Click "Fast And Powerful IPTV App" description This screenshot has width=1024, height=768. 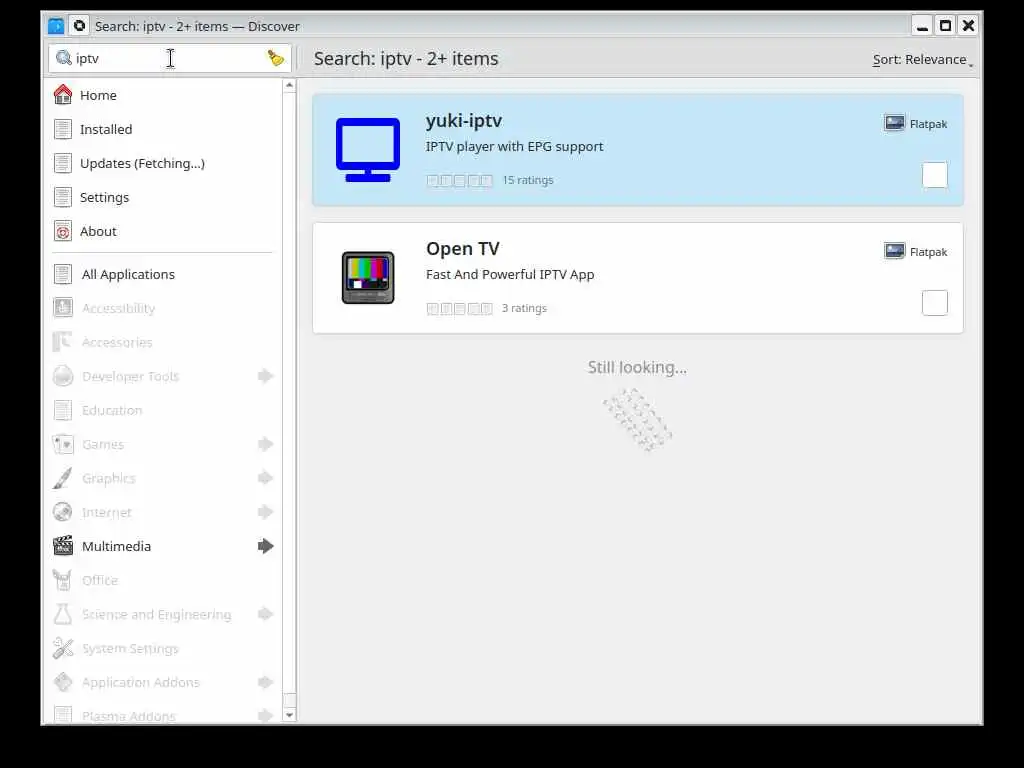pyautogui.click(x=510, y=274)
